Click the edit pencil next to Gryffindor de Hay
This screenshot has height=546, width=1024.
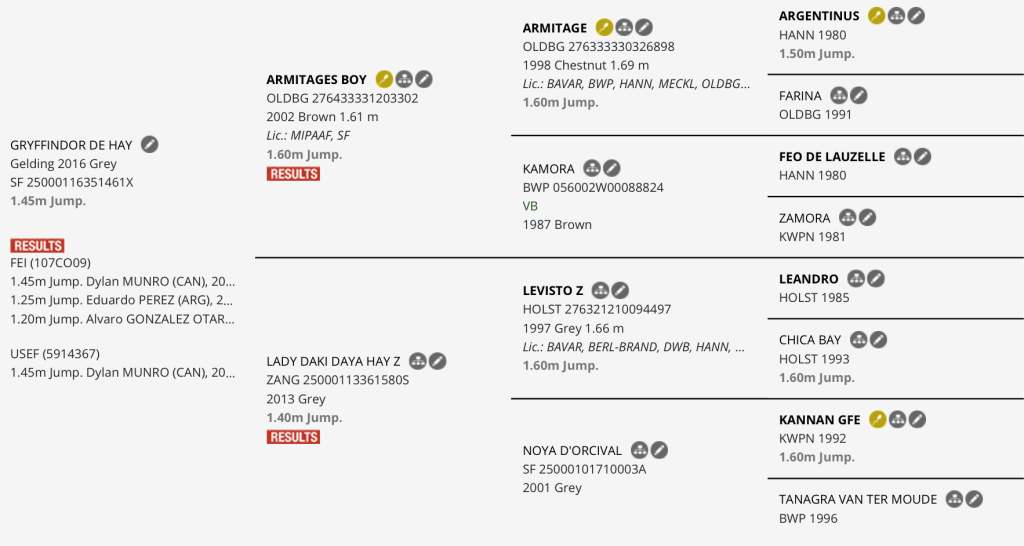150,145
